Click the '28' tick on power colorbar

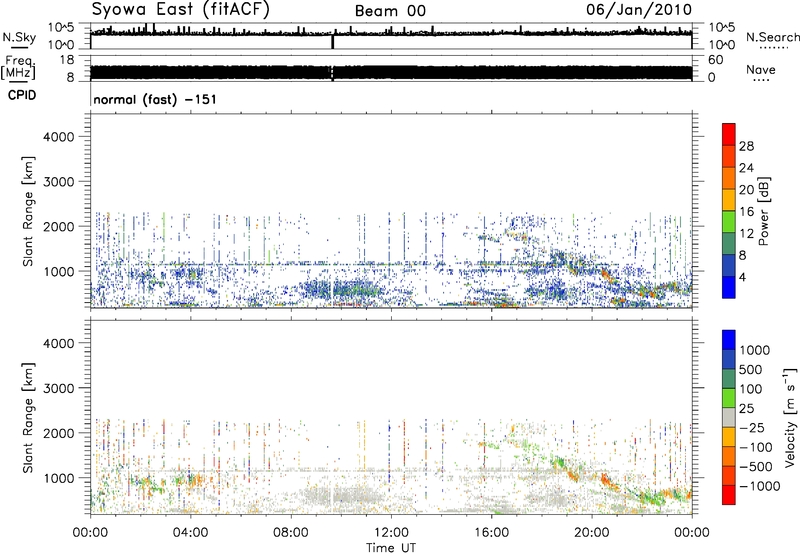[746, 146]
